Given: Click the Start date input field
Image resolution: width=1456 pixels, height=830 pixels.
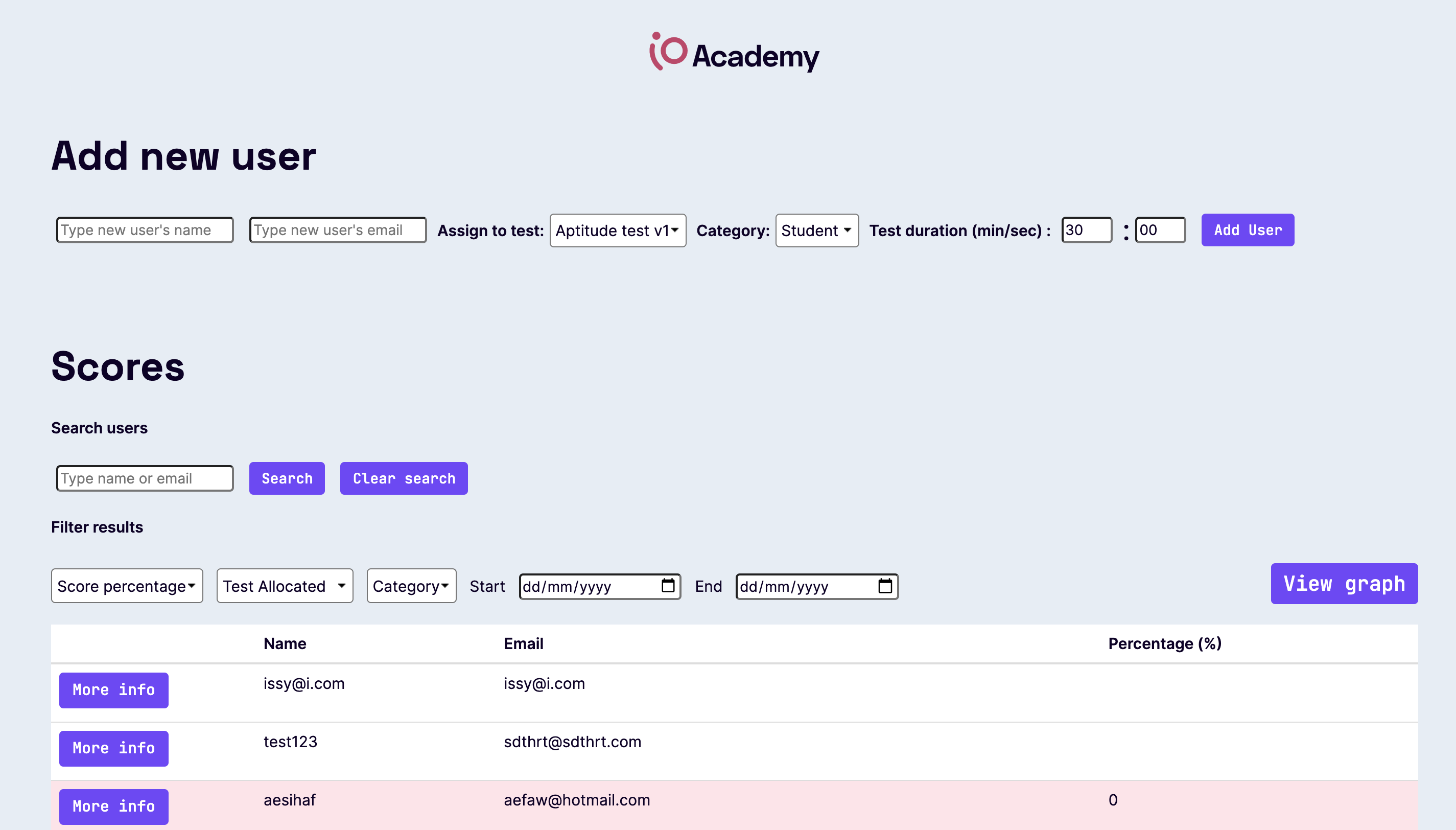Looking at the screenshot, I should [x=600, y=587].
